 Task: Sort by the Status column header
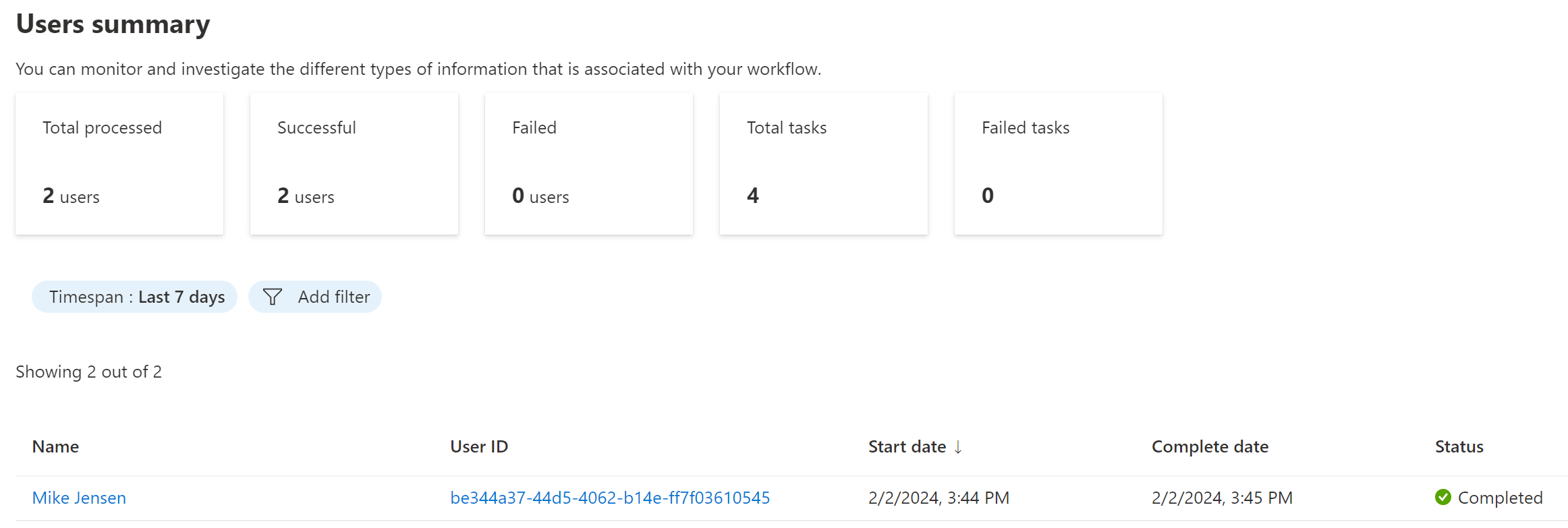[x=1459, y=446]
